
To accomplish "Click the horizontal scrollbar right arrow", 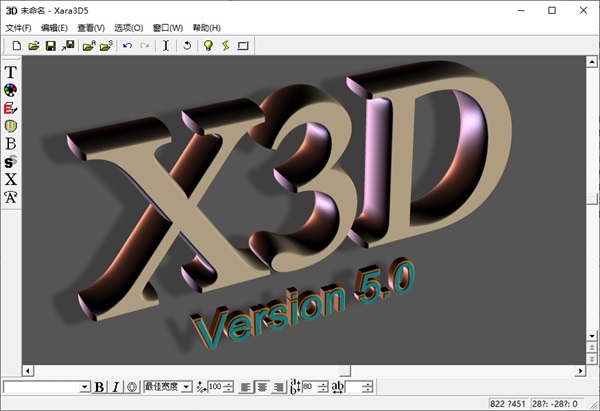I will (x=580, y=370).
